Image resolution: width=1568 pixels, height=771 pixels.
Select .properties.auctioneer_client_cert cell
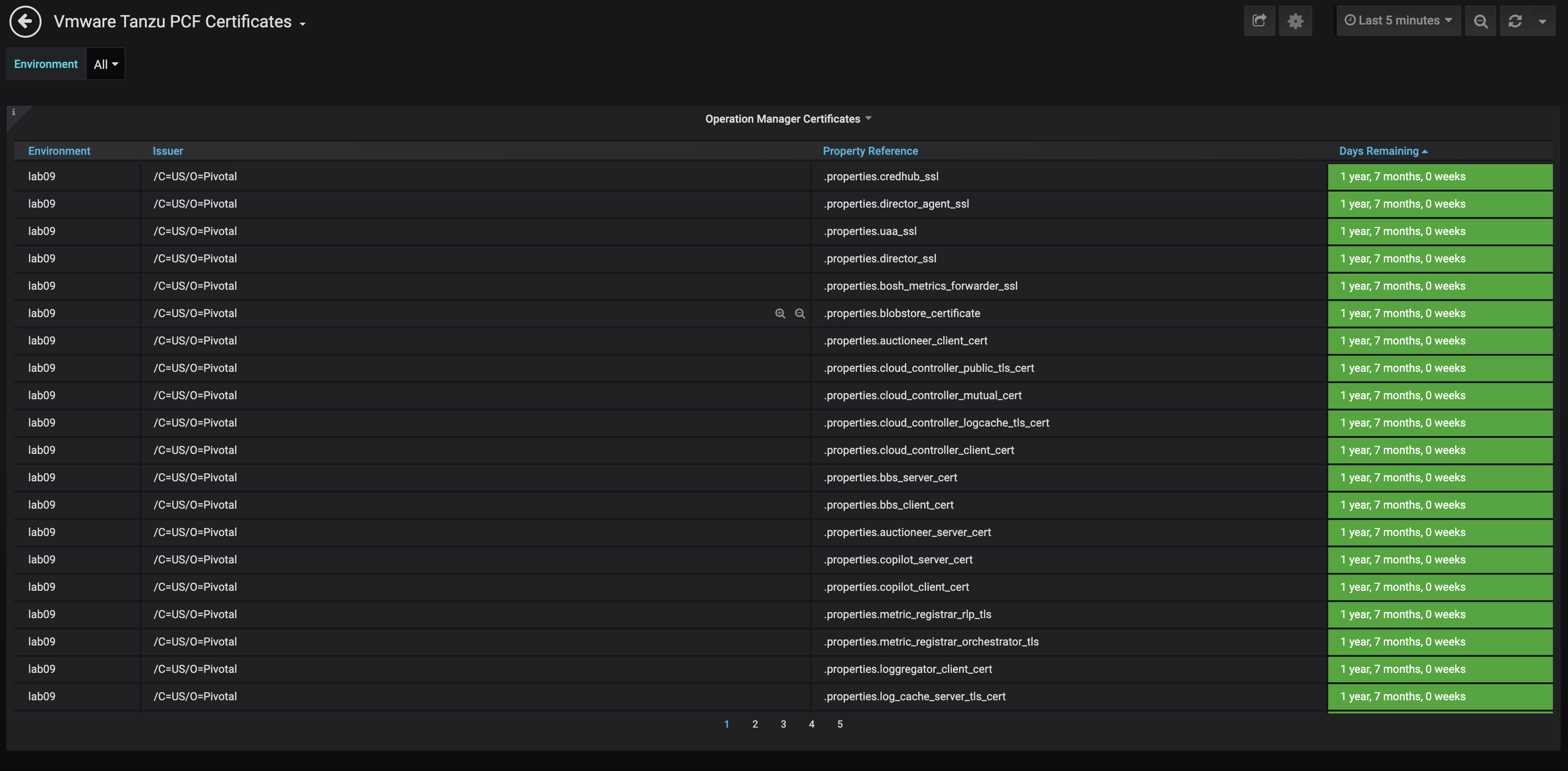1070,341
